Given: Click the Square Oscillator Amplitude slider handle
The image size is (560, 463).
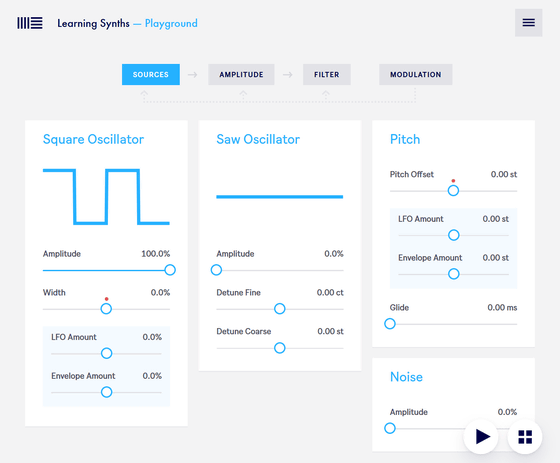Looking at the screenshot, I should coord(170,270).
